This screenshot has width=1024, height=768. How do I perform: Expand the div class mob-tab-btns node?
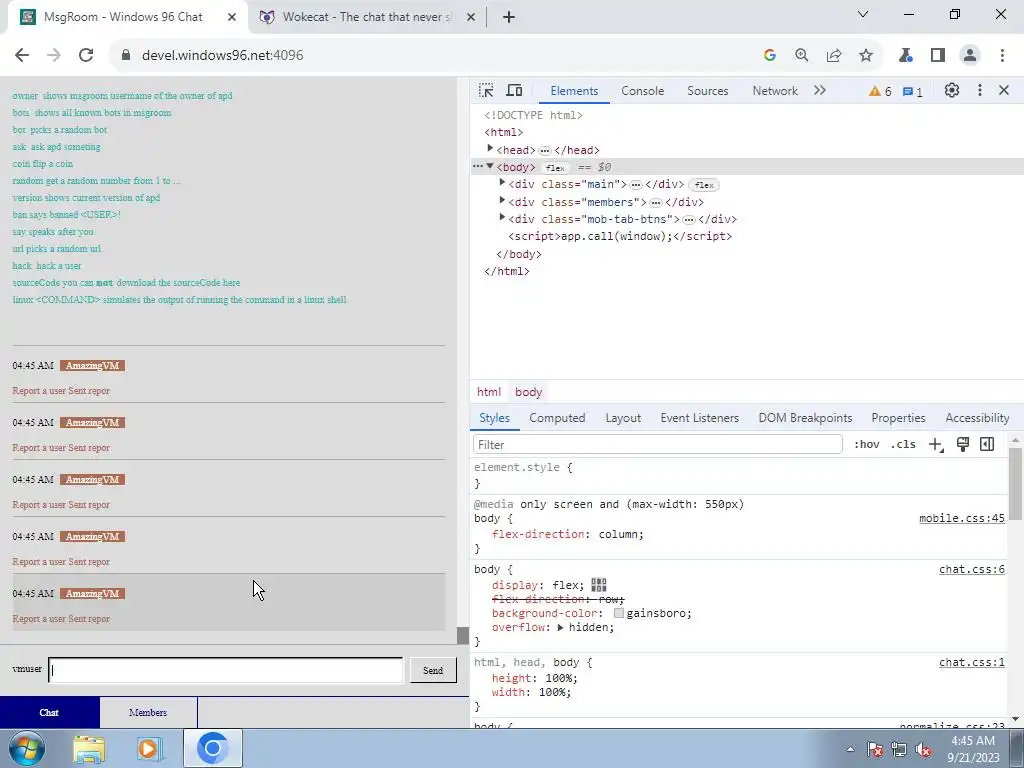[x=502, y=217]
